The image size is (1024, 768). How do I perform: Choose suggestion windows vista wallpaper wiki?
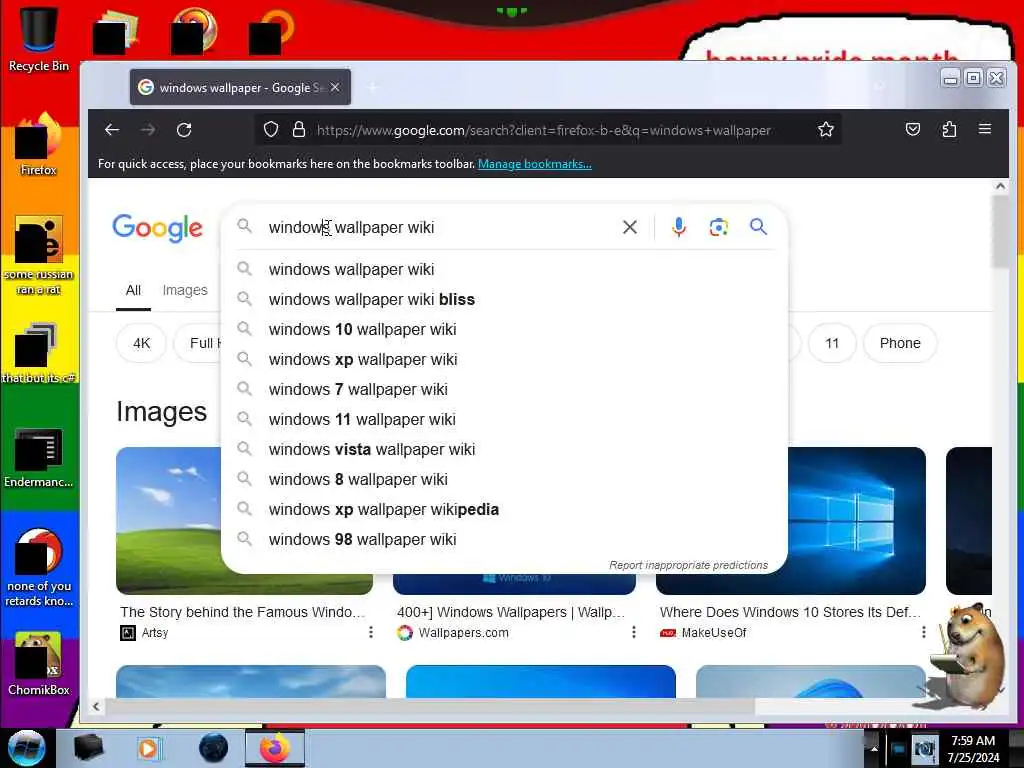click(504, 449)
